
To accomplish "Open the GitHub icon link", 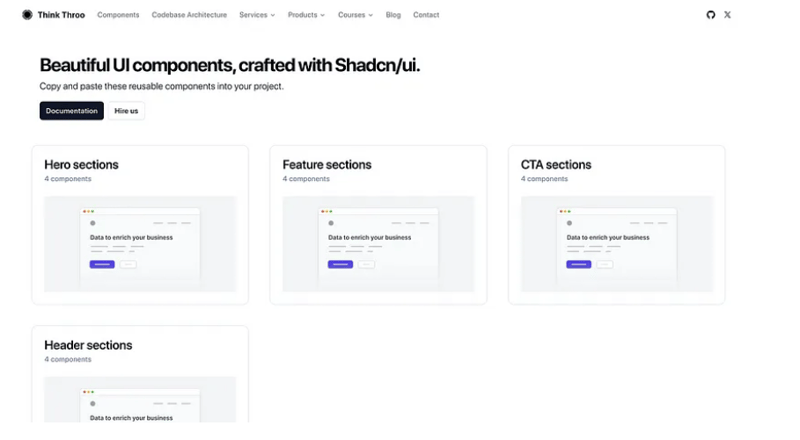I will [x=711, y=15].
